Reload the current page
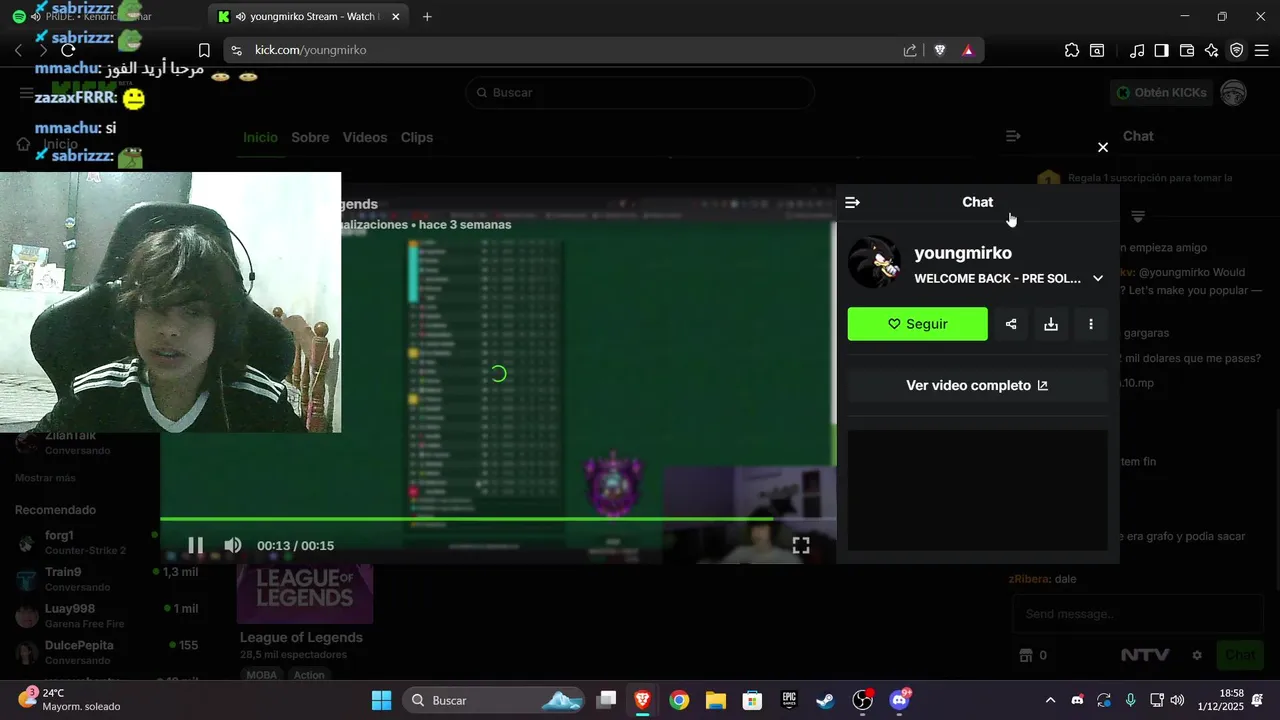 [68, 50]
